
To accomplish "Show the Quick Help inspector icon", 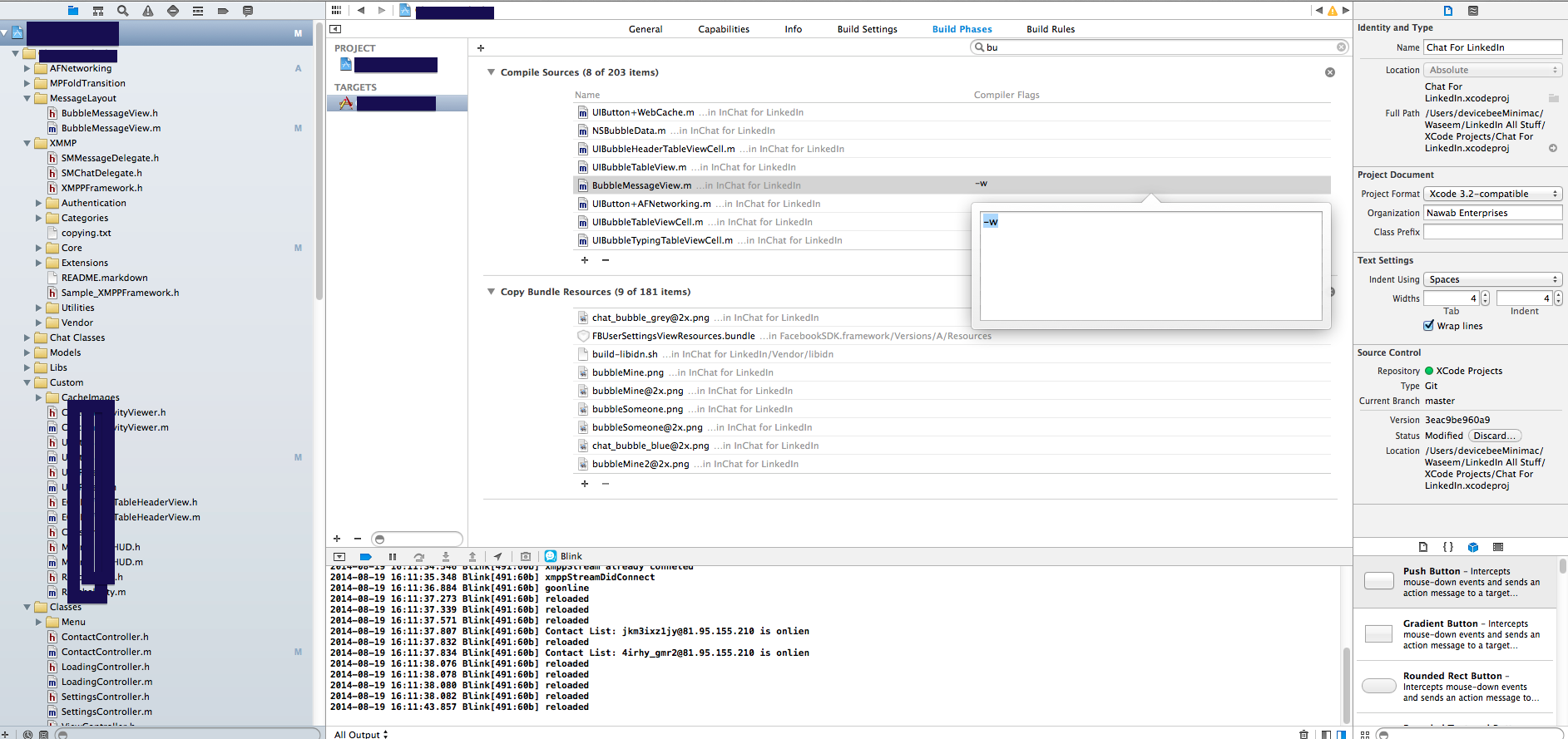I will 1473,11.
